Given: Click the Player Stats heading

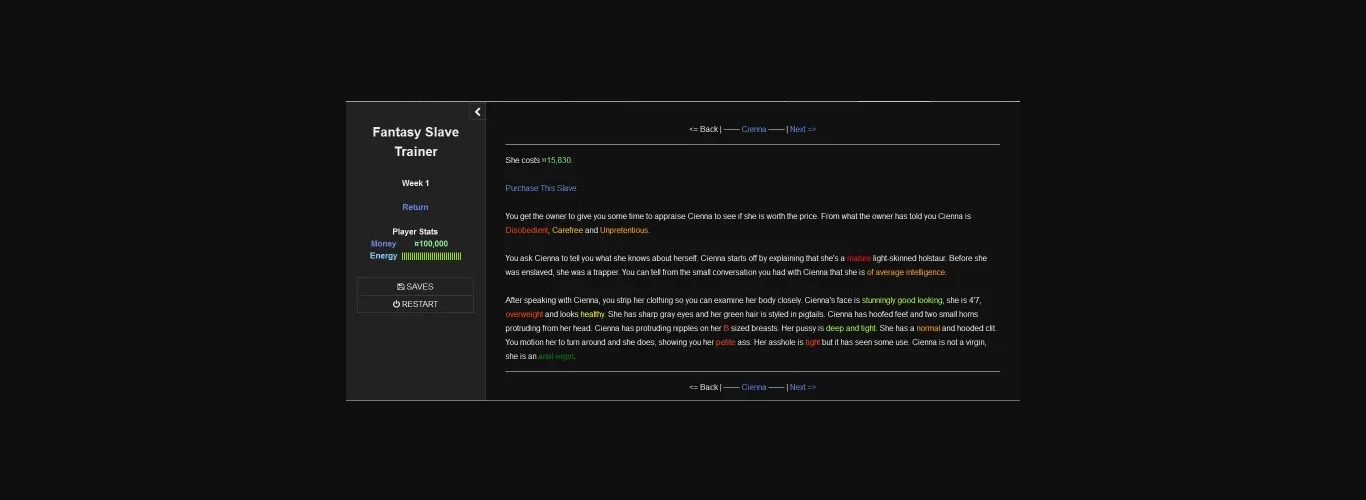Looking at the screenshot, I should [x=415, y=232].
